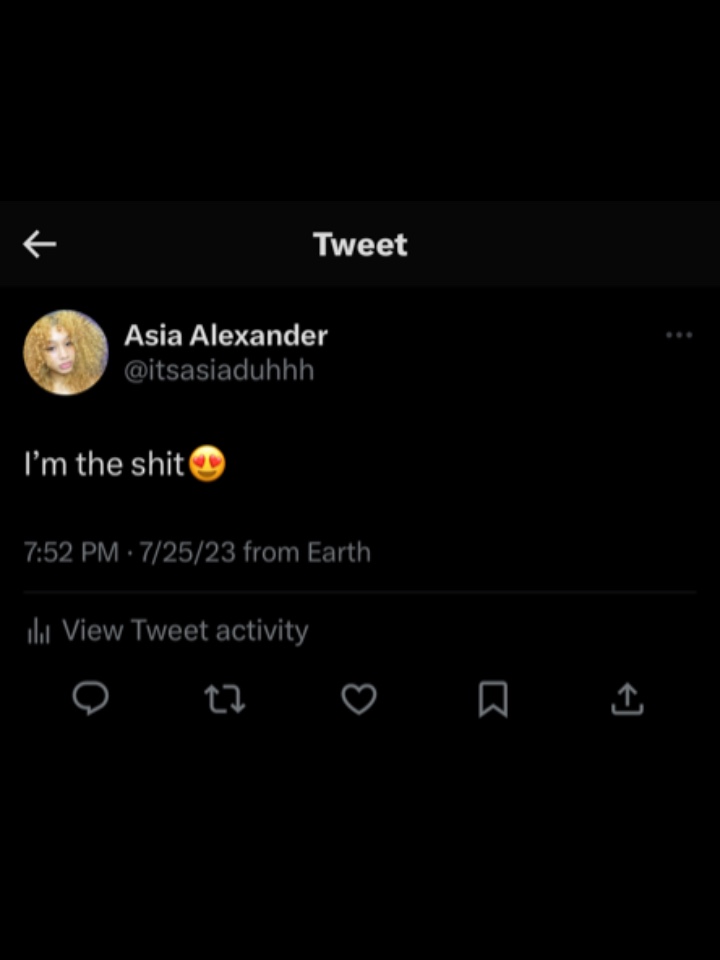Click the empty header bar right of "Tweet"
Screen dimensions: 720x960
tap(560, 245)
